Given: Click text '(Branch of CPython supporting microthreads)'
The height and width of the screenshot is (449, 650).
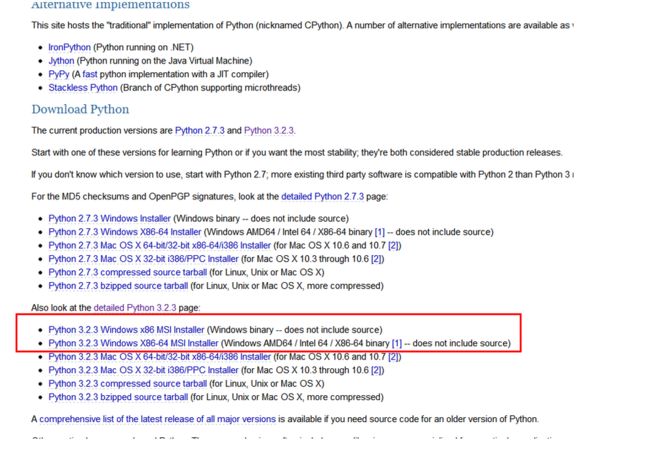Looking at the screenshot, I should tap(210, 88).
